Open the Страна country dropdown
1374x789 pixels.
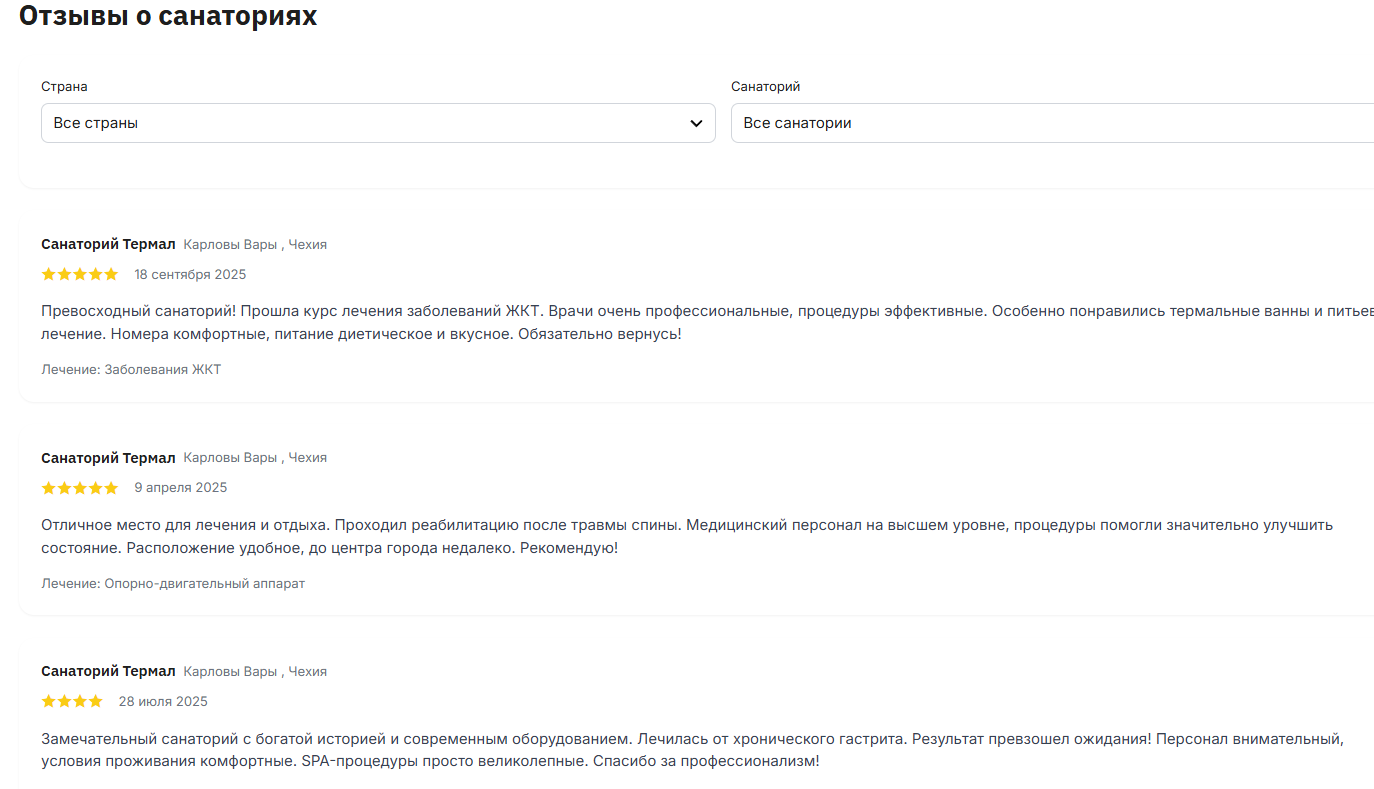tap(378, 123)
